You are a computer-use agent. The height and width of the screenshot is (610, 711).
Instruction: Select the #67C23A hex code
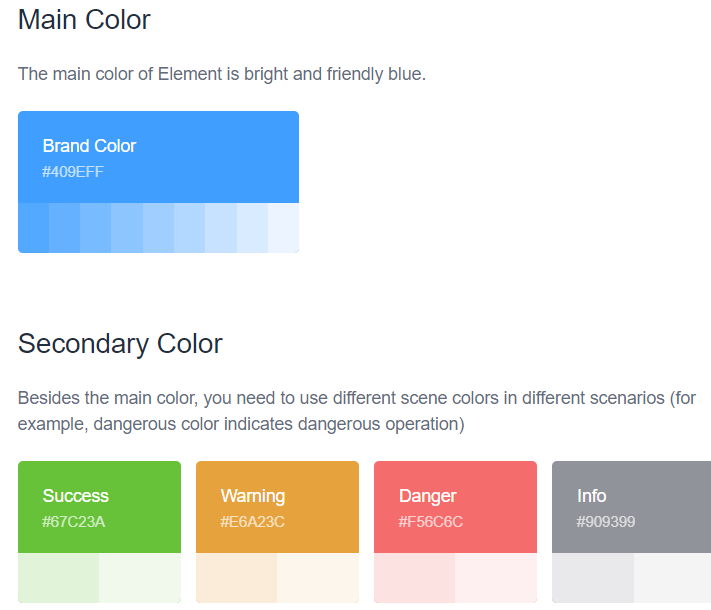click(x=73, y=522)
